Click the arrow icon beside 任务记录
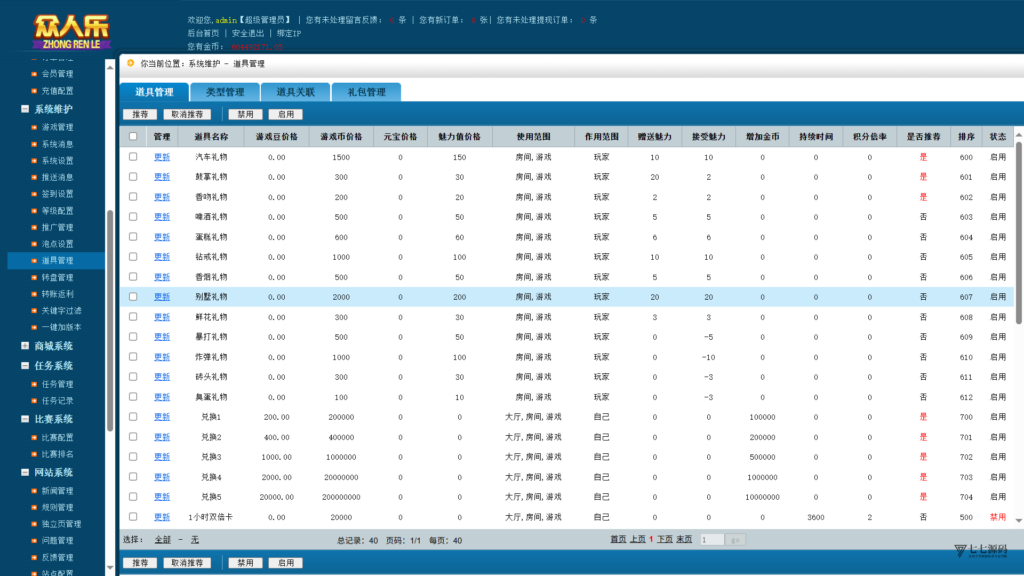This screenshot has width=1024, height=576. 34,401
